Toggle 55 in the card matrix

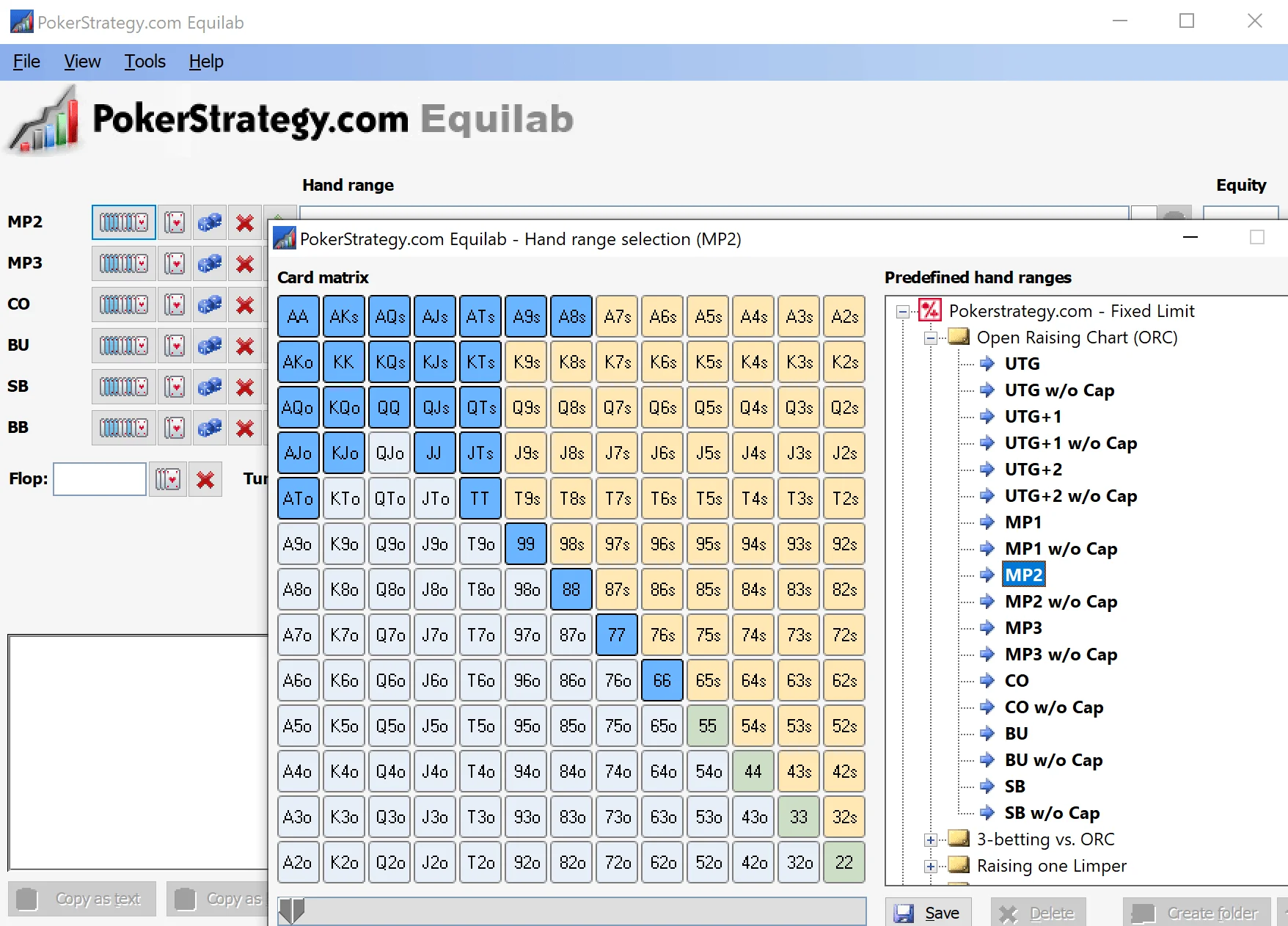(x=707, y=726)
